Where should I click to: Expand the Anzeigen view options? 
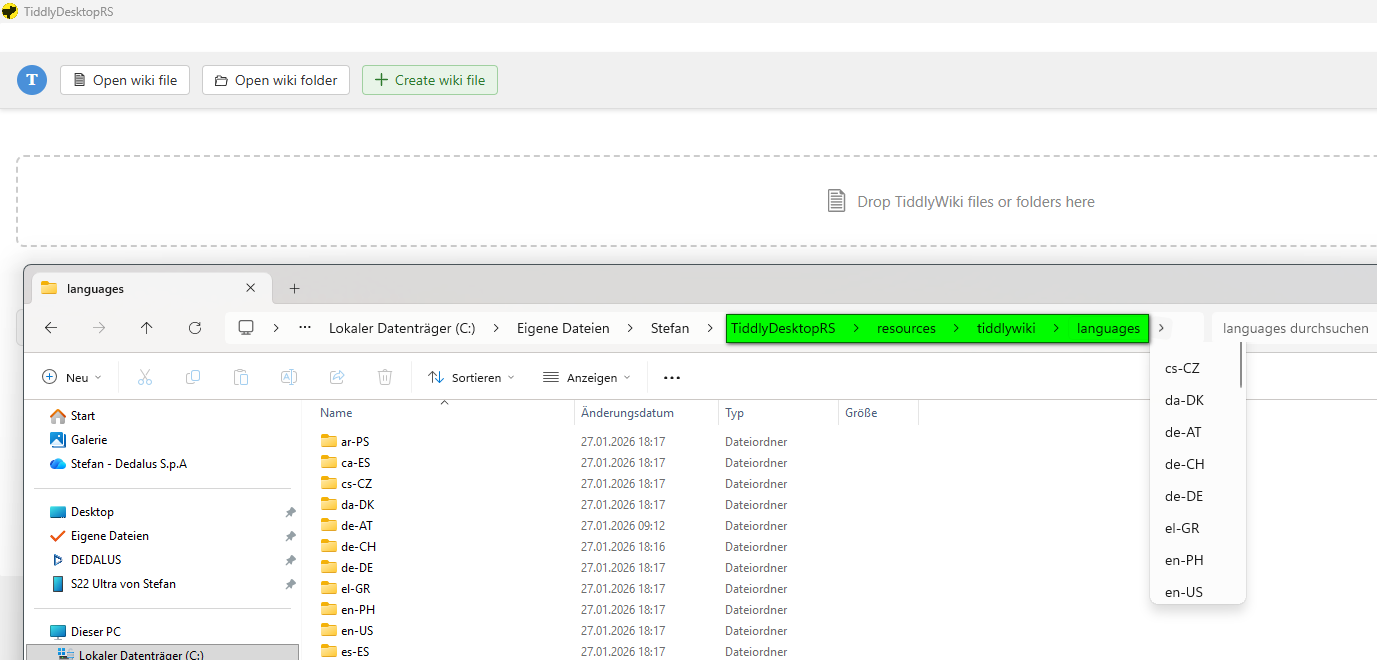(x=588, y=377)
